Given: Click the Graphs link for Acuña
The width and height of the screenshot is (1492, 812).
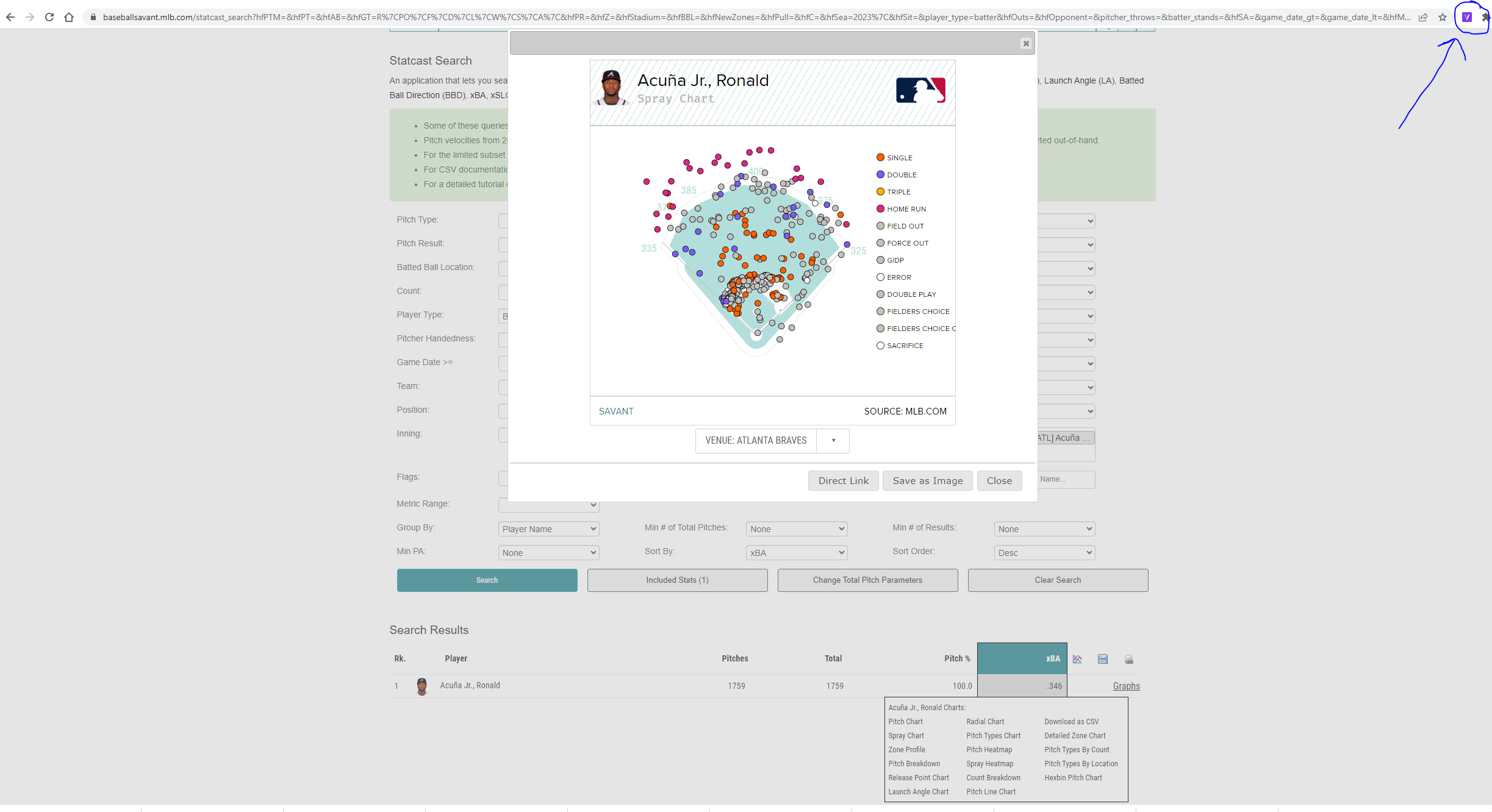Looking at the screenshot, I should (1126, 686).
